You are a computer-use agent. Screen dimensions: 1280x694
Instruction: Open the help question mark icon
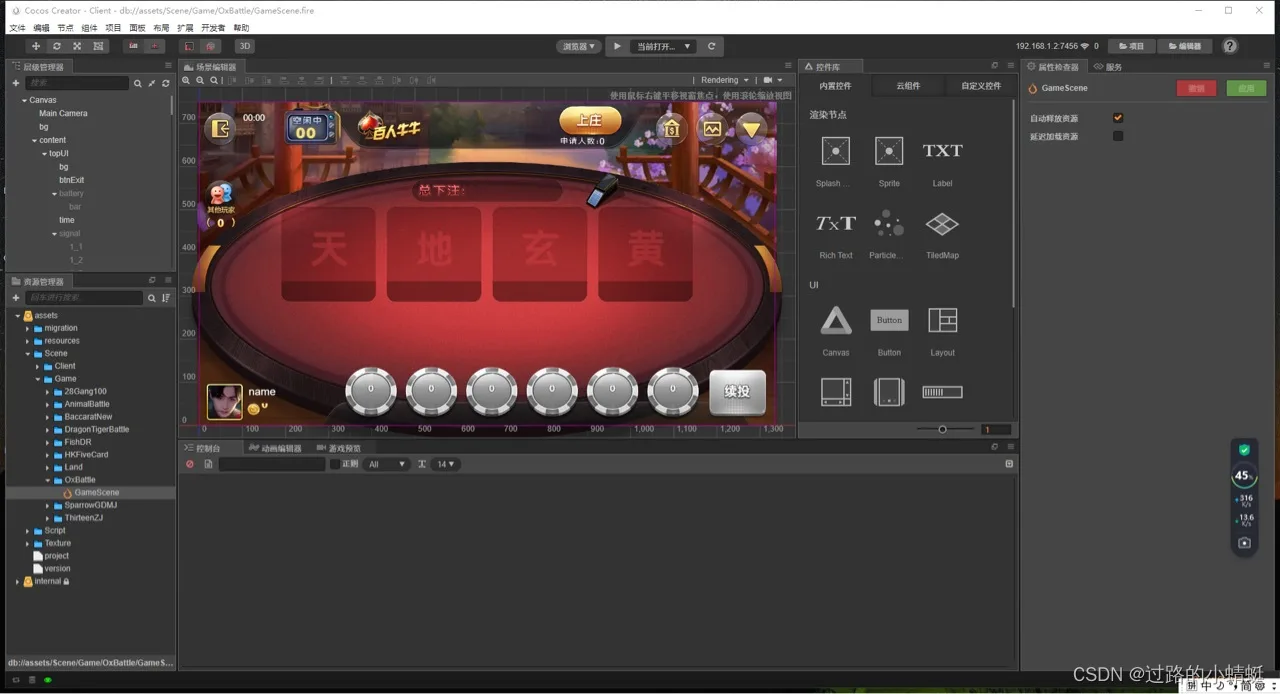1230,46
